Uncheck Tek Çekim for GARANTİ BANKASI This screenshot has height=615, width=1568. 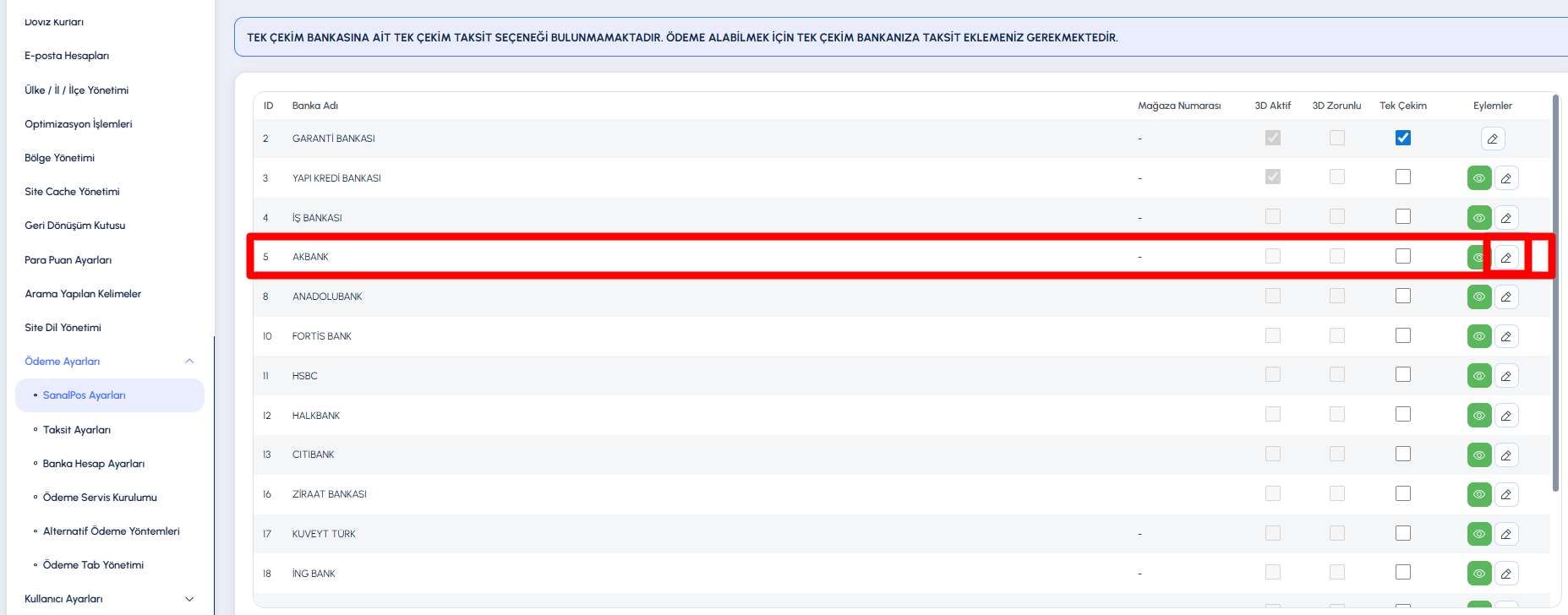click(1403, 138)
